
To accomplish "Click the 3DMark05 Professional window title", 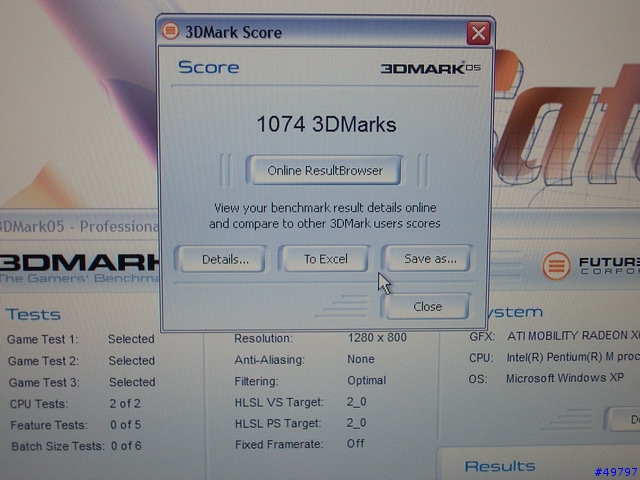I will pyautogui.click(x=79, y=226).
